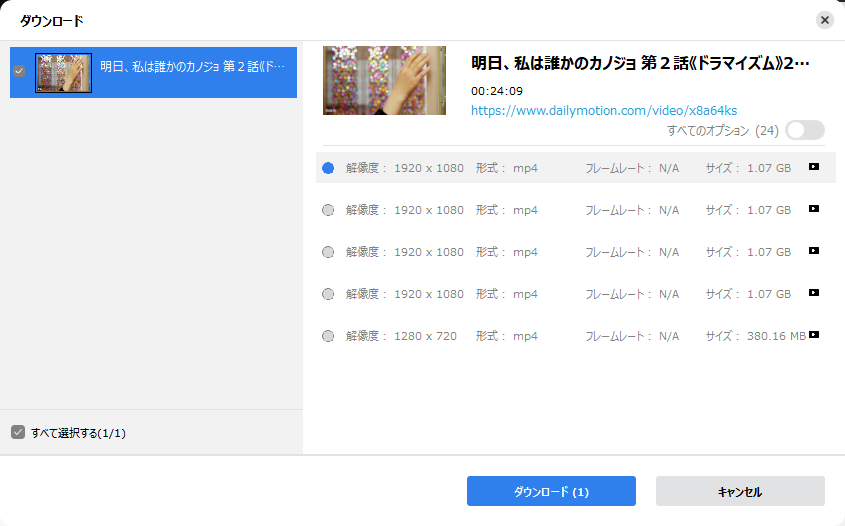The height and width of the screenshot is (526, 845).
Task: Untick the checkbox beside the listed video item
Action: point(19,71)
